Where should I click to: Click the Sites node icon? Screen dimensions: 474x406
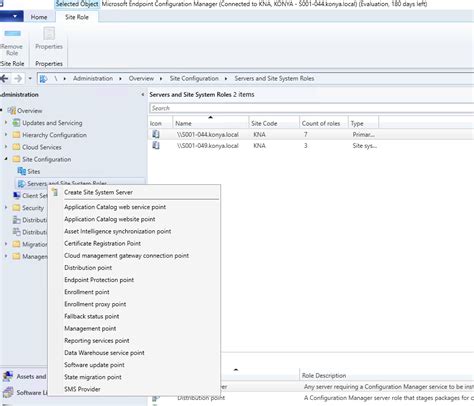click(x=22, y=171)
